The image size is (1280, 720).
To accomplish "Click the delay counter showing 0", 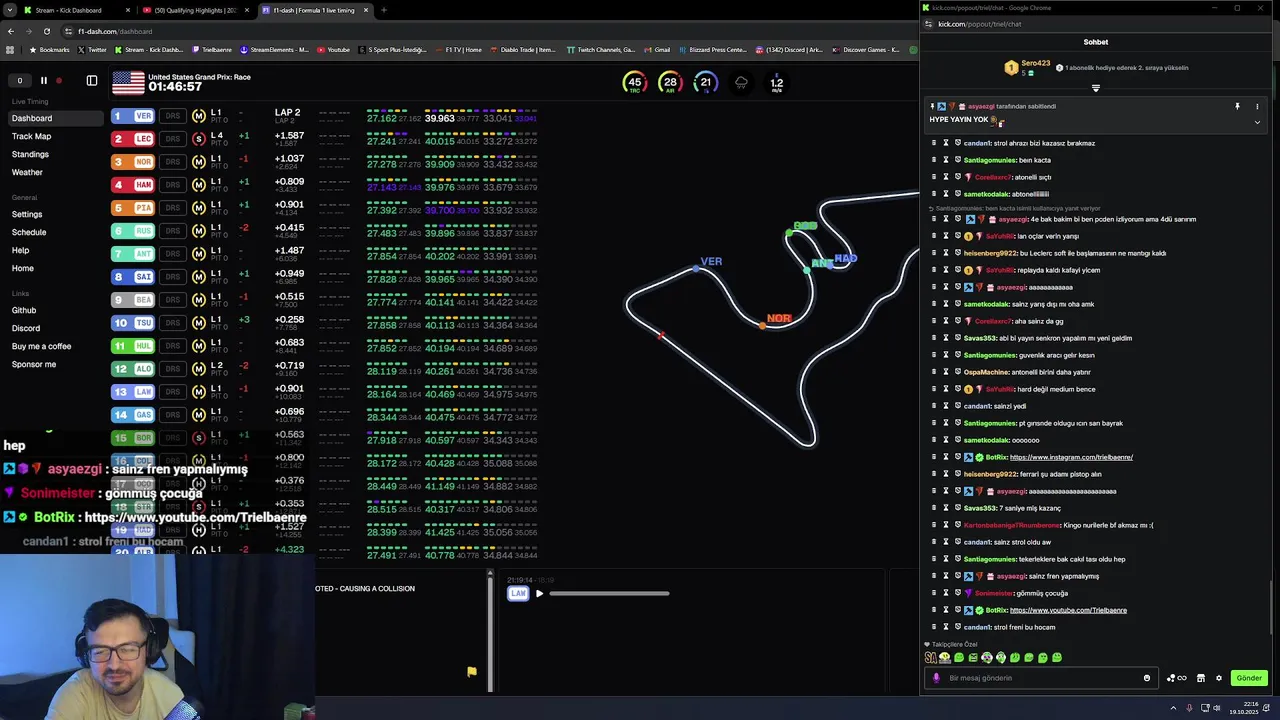I will 19,81.
